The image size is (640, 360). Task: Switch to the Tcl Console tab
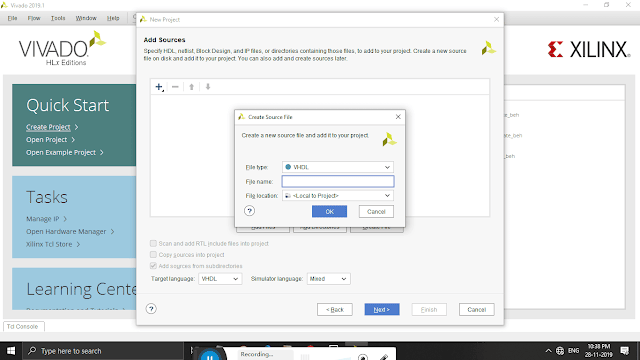(x=24, y=327)
